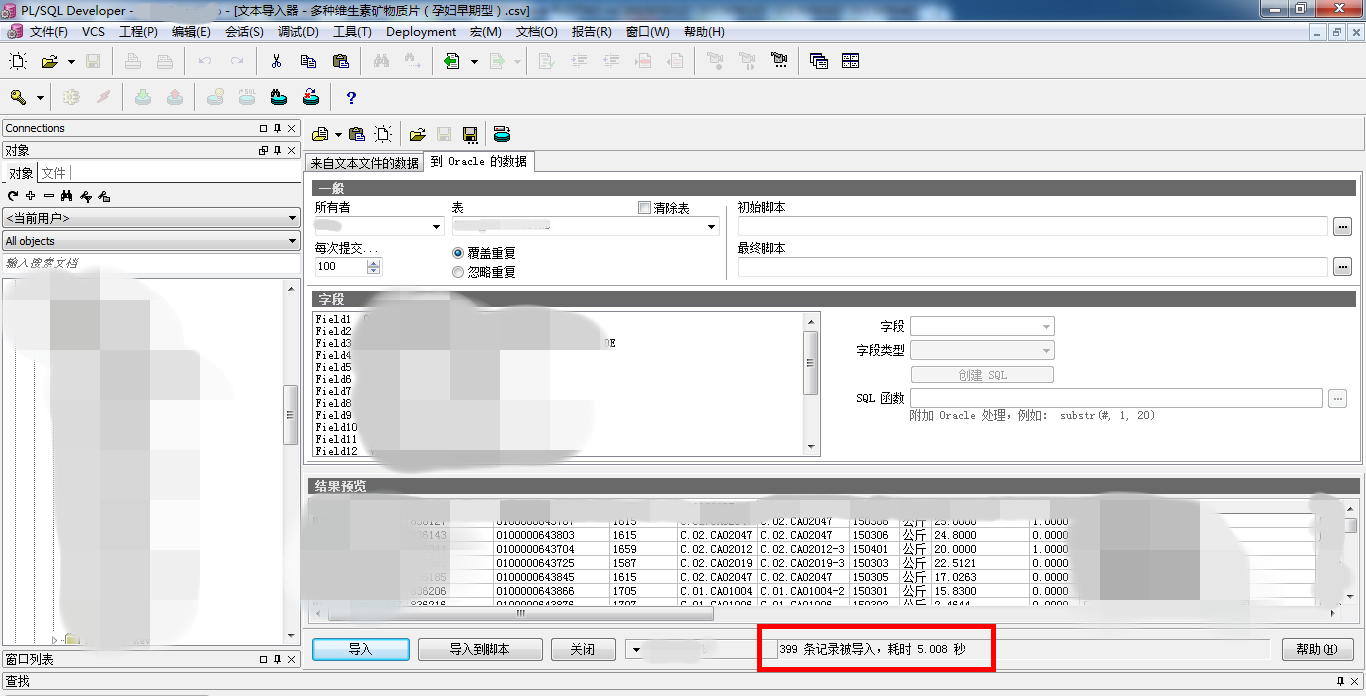1366x696 pixels.
Task: Check the 清除表 checkbox
Action: (644, 208)
